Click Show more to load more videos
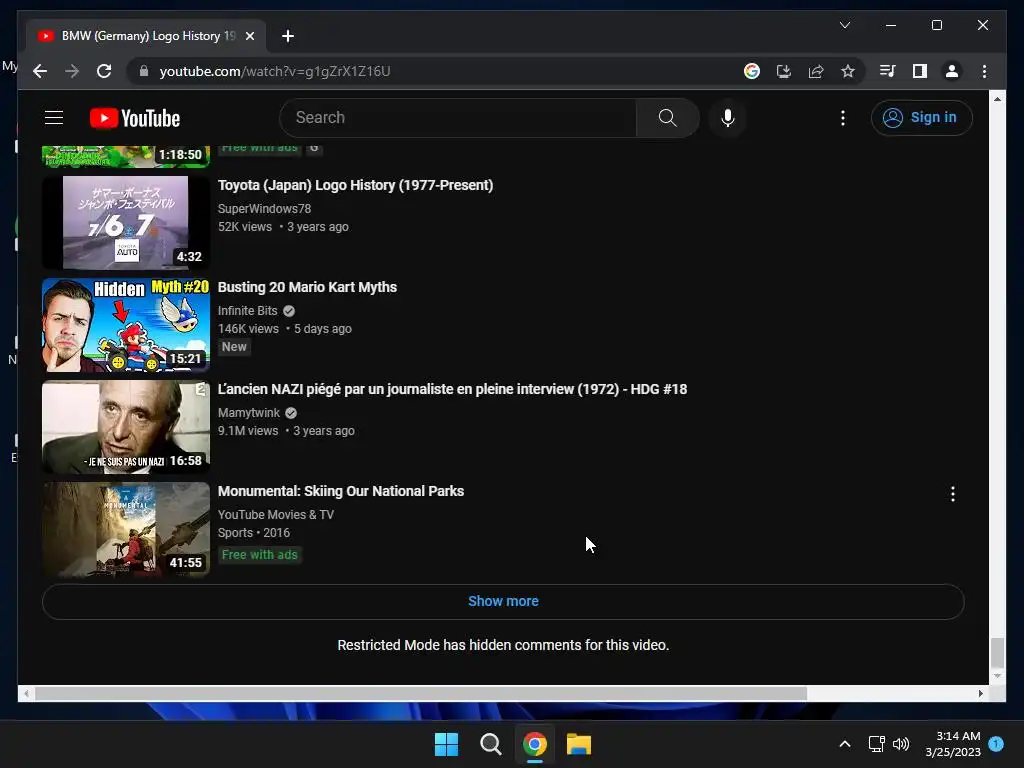 [503, 601]
